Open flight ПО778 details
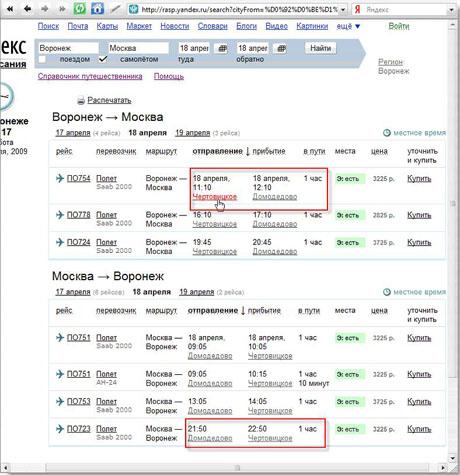460x475 pixels. coord(79,215)
